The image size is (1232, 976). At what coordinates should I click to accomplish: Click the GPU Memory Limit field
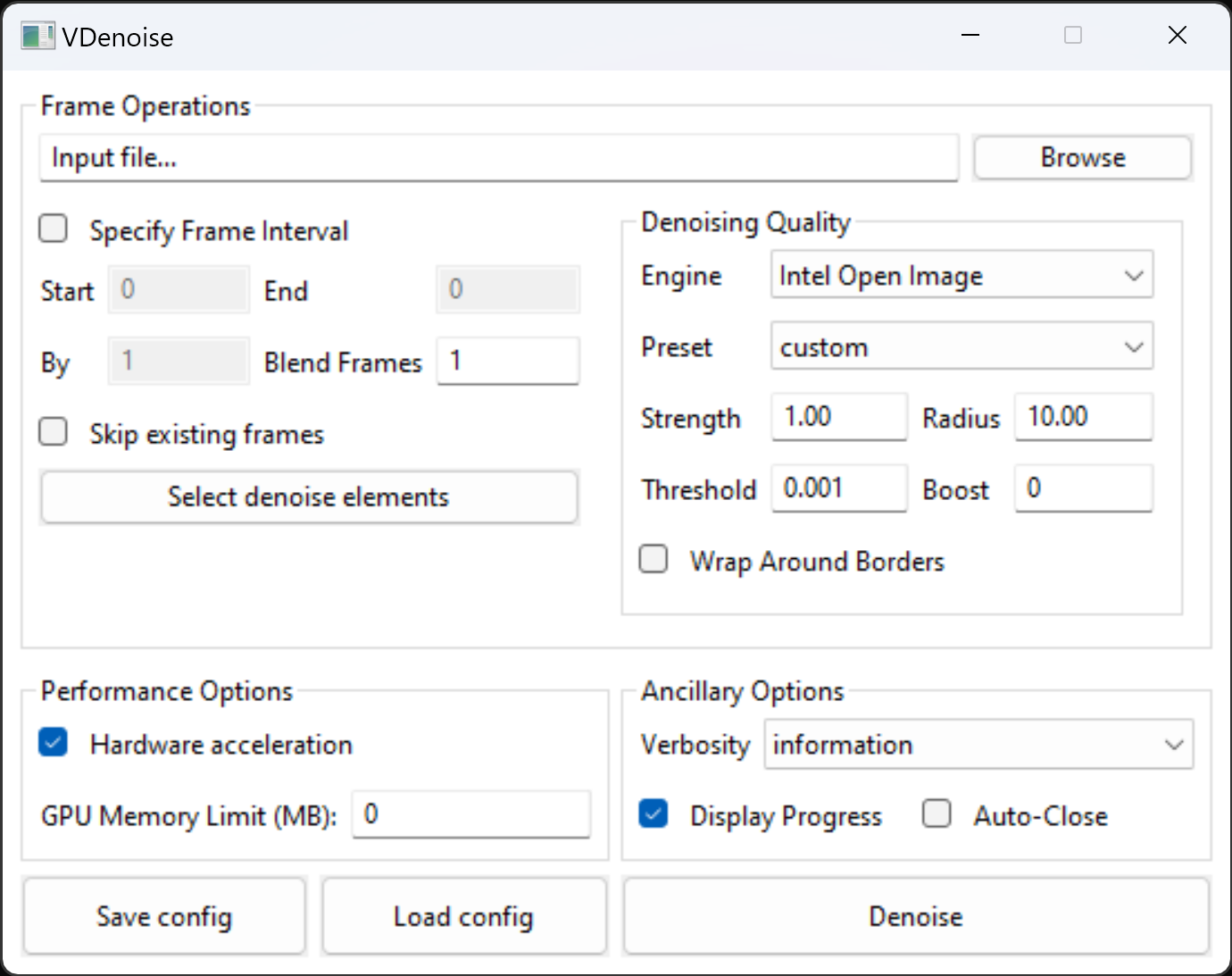click(470, 814)
